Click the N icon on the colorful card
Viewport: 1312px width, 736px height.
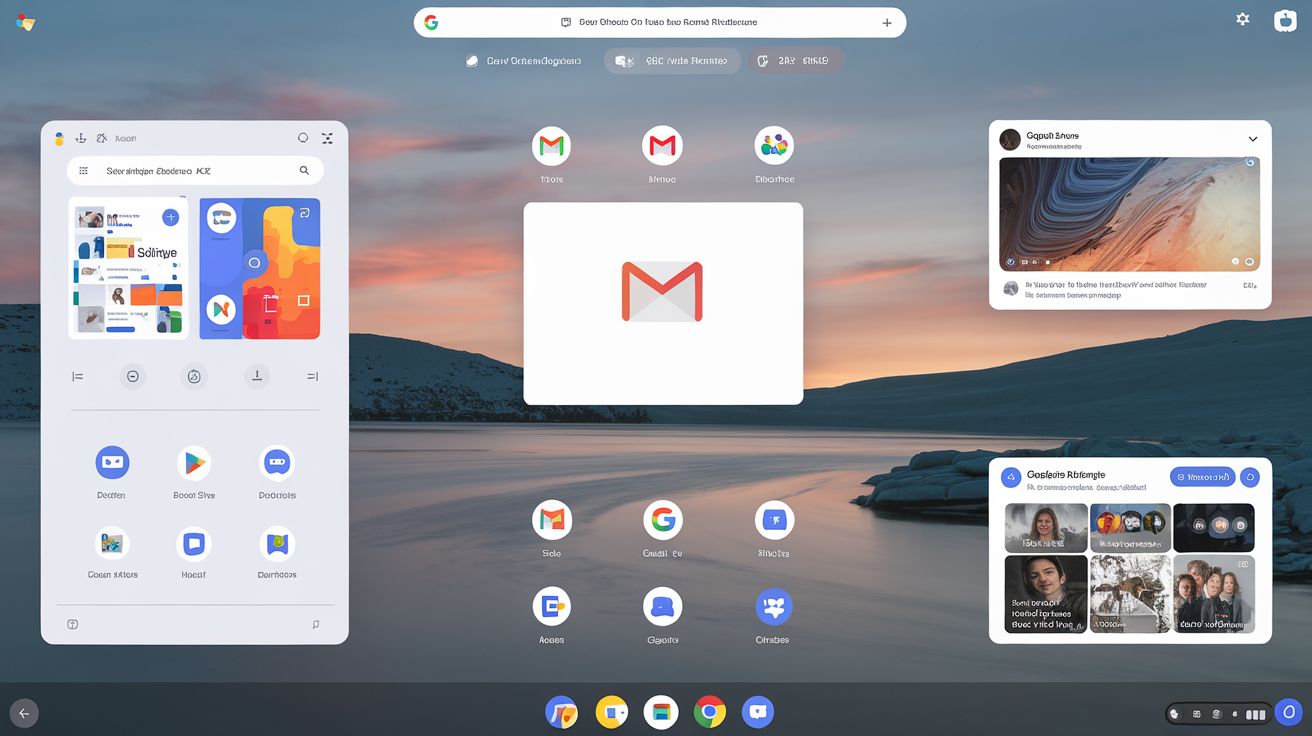coord(221,309)
